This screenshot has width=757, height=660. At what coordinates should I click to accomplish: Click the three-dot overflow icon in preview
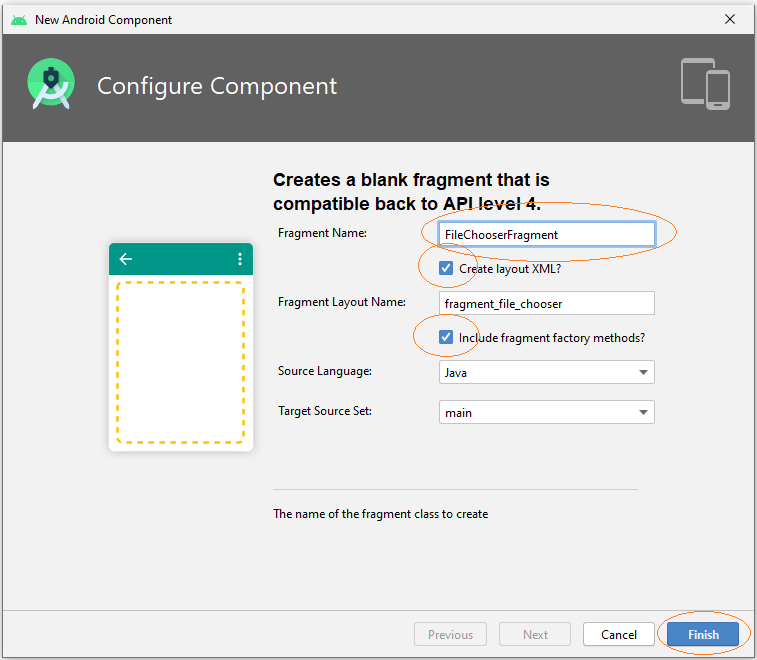[240, 259]
